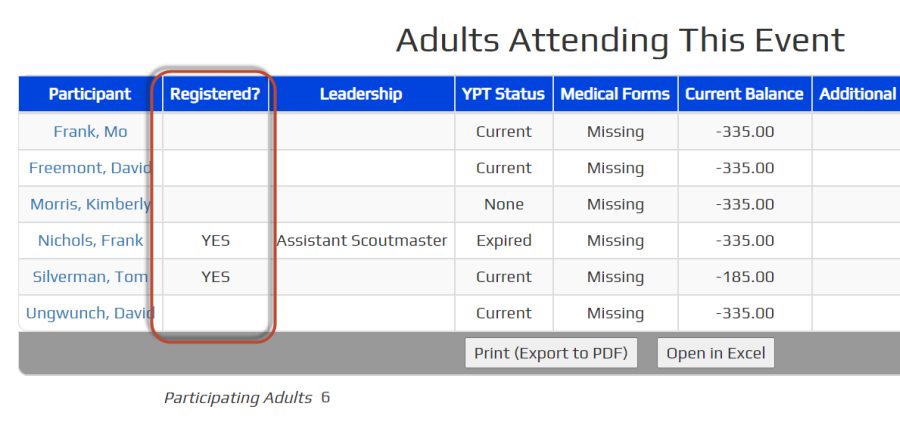Click the Additional column header
The height and width of the screenshot is (431, 900).
pyautogui.click(x=856, y=94)
